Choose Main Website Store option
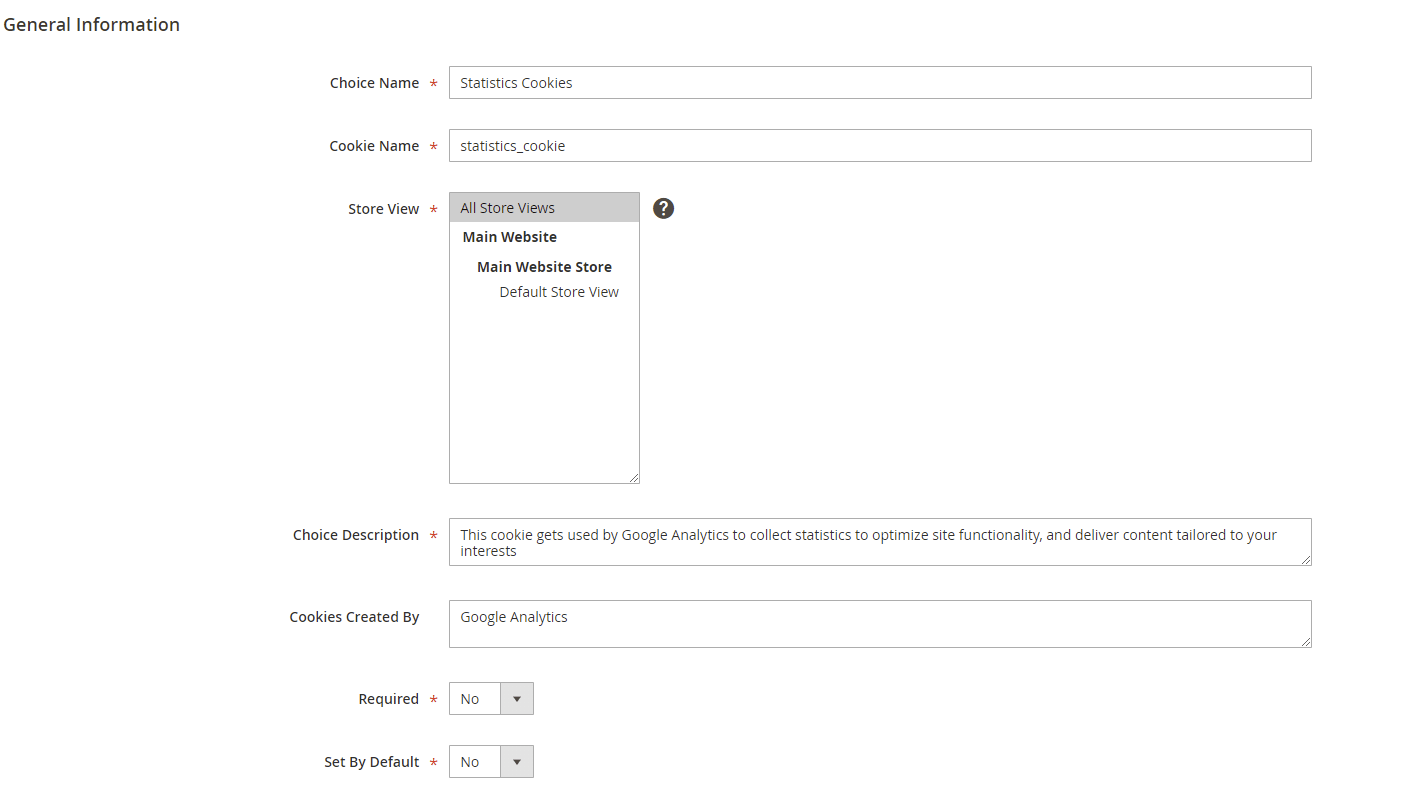The height and width of the screenshot is (792, 1416). (544, 267)
